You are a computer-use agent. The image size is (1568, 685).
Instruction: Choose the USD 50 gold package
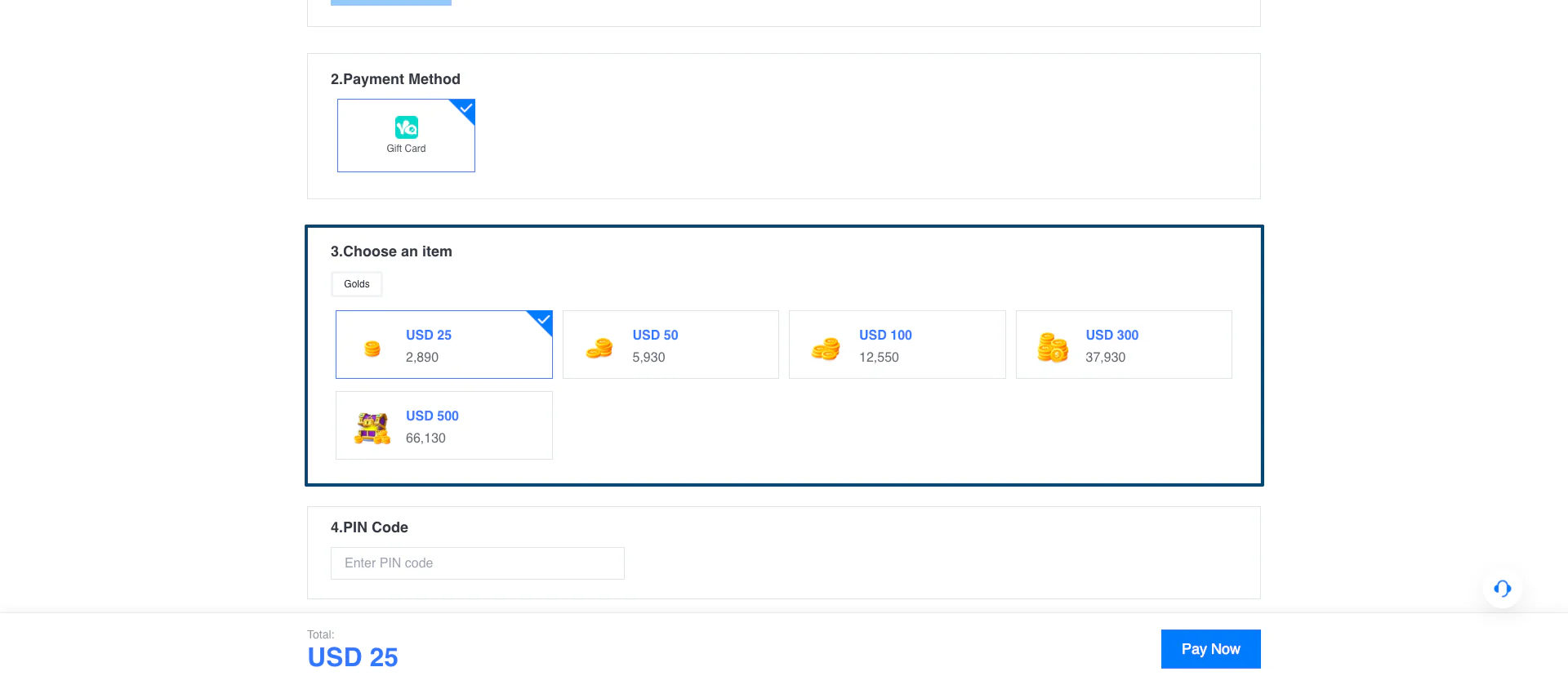pos(670,345)
